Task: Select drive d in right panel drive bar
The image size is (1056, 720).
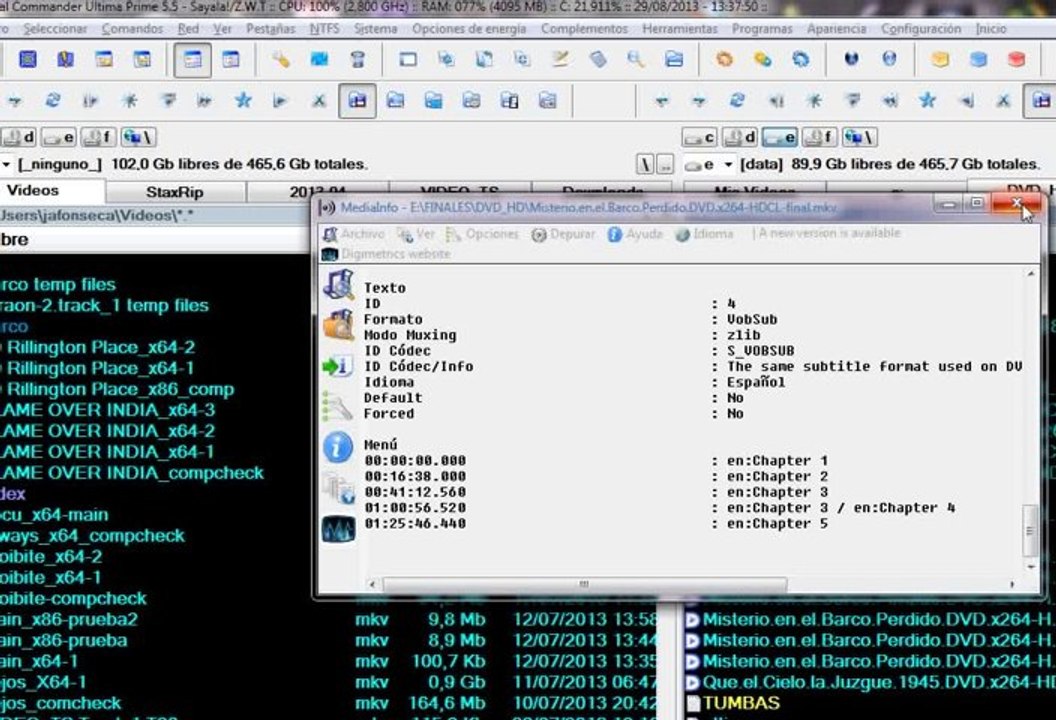Action: coord(740,138)
